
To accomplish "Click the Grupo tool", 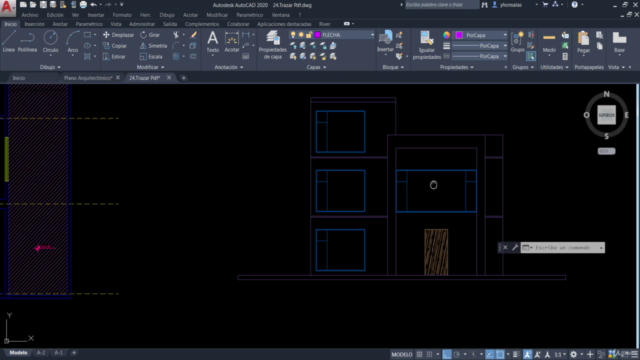I will click(x=518, y=42).
